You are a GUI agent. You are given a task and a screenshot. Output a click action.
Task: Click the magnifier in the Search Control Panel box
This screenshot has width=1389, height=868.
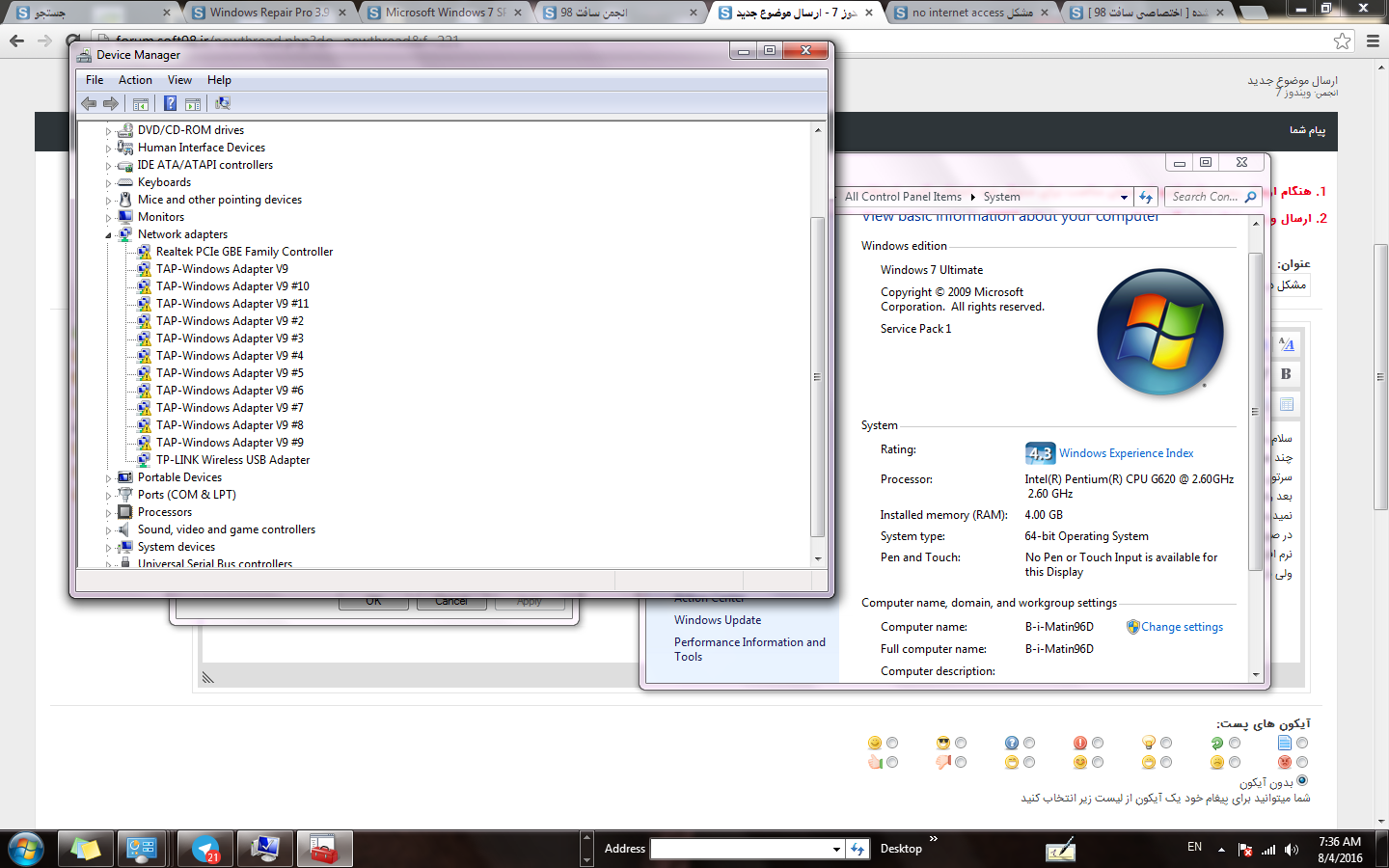coord(1251,197)
